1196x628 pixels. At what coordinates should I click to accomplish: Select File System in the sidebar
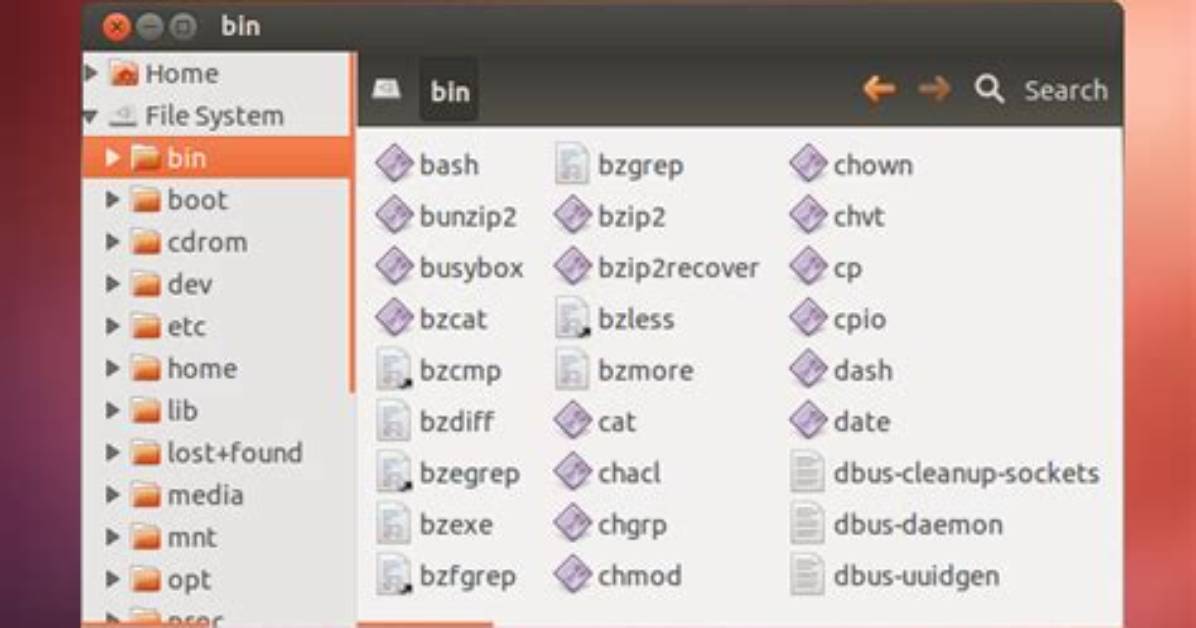pyautogui.click(x=214, y=116)
